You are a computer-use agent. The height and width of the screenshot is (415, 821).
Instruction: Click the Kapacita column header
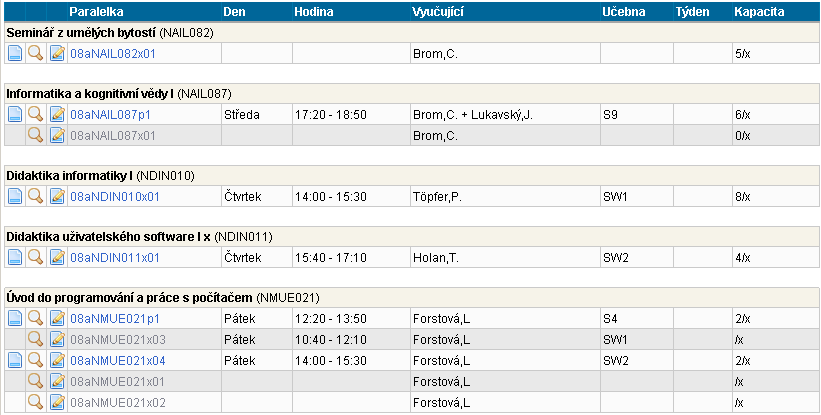759,11
